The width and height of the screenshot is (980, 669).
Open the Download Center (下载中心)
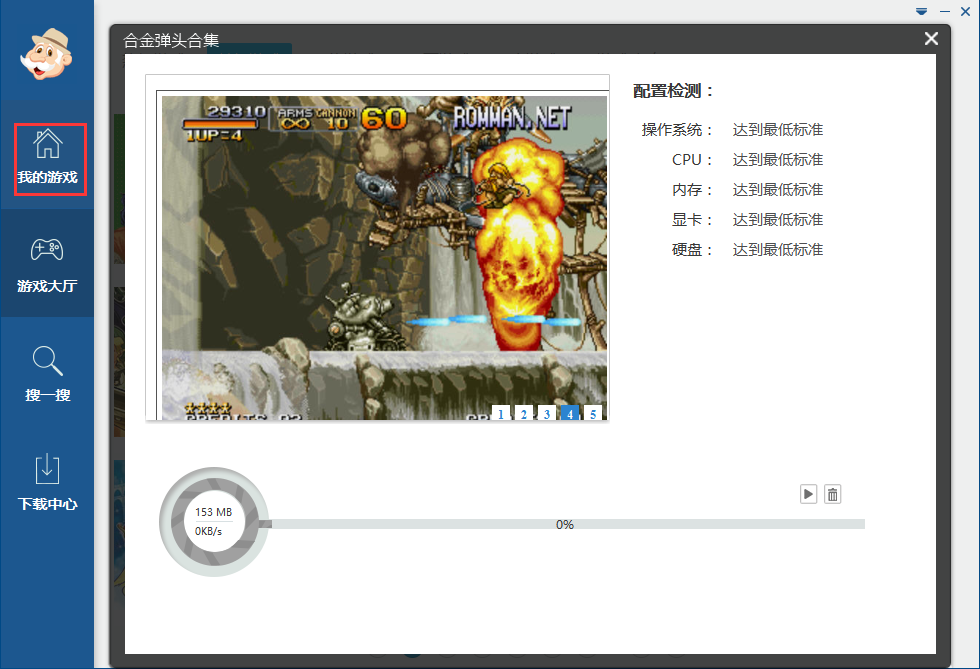[47, 482]
